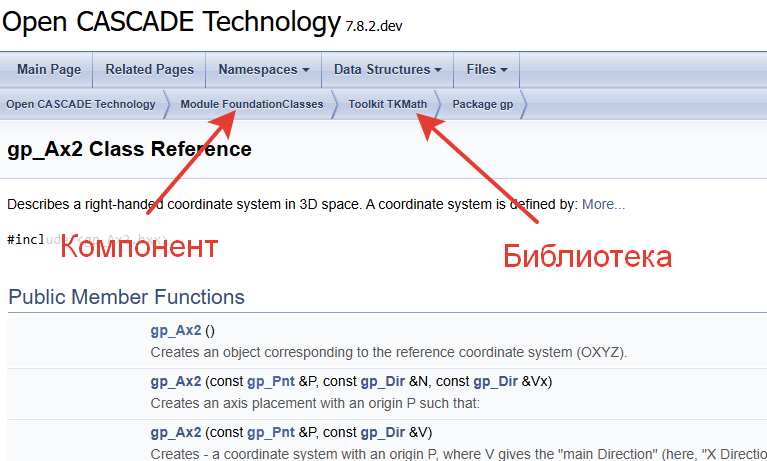Click the Public Member Functions heading
767x461 pixels.
[x=126, y=297]
